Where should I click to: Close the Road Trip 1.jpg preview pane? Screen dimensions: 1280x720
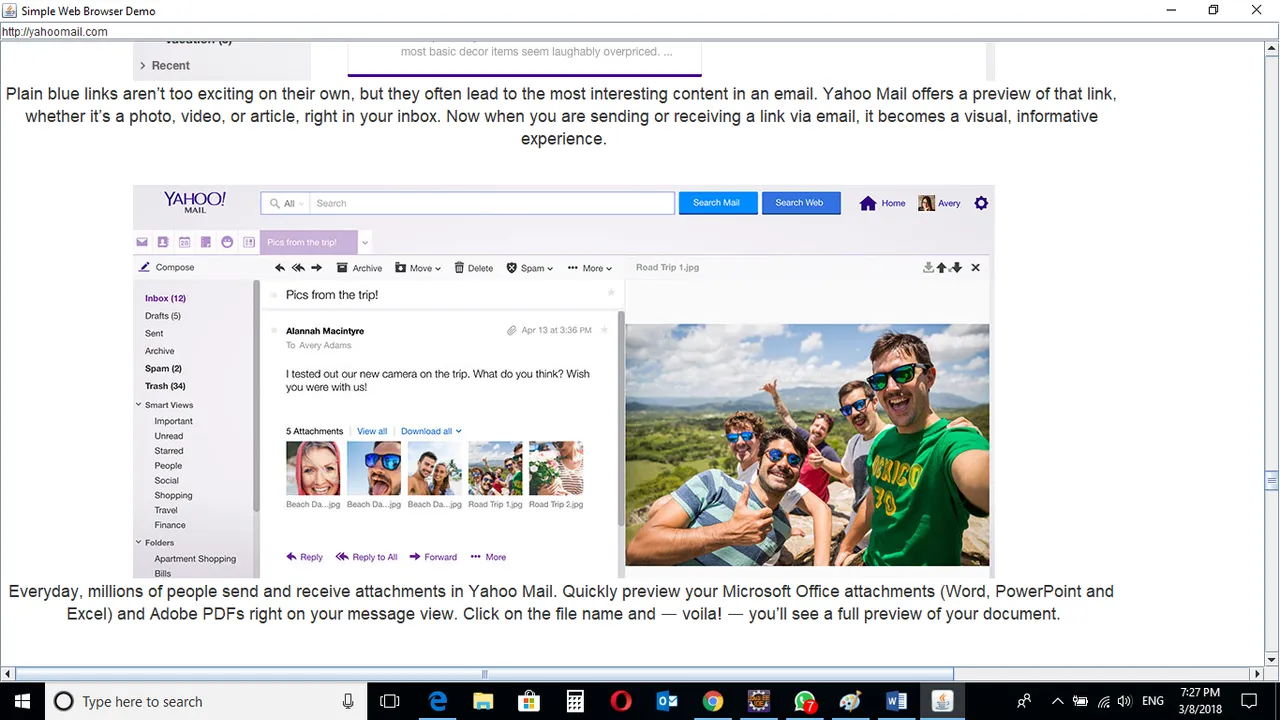(976, 268)
